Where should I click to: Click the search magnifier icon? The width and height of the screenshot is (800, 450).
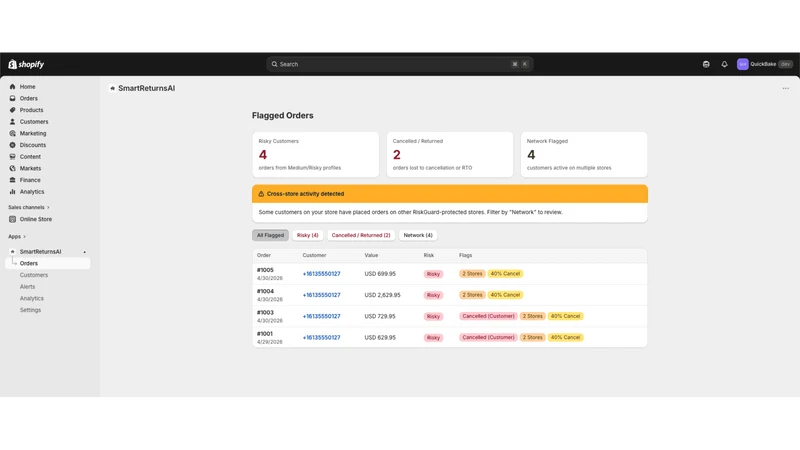274,64
